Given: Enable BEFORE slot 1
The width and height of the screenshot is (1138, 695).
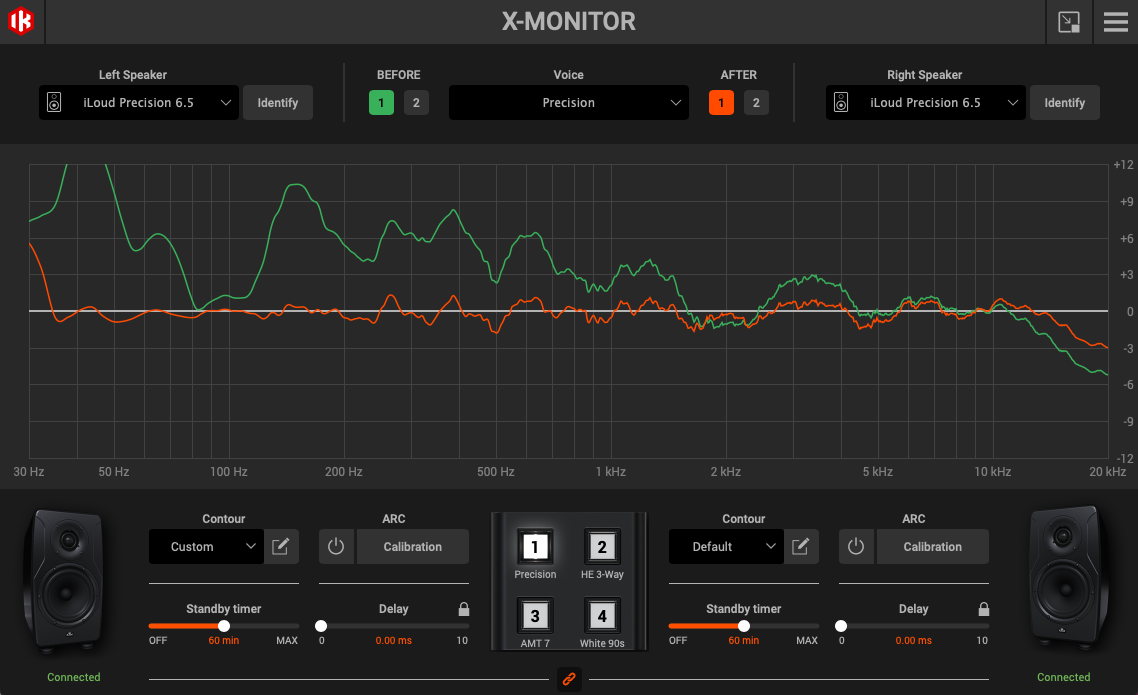Looking at the screenshot, I should click(x=381, y=102).
